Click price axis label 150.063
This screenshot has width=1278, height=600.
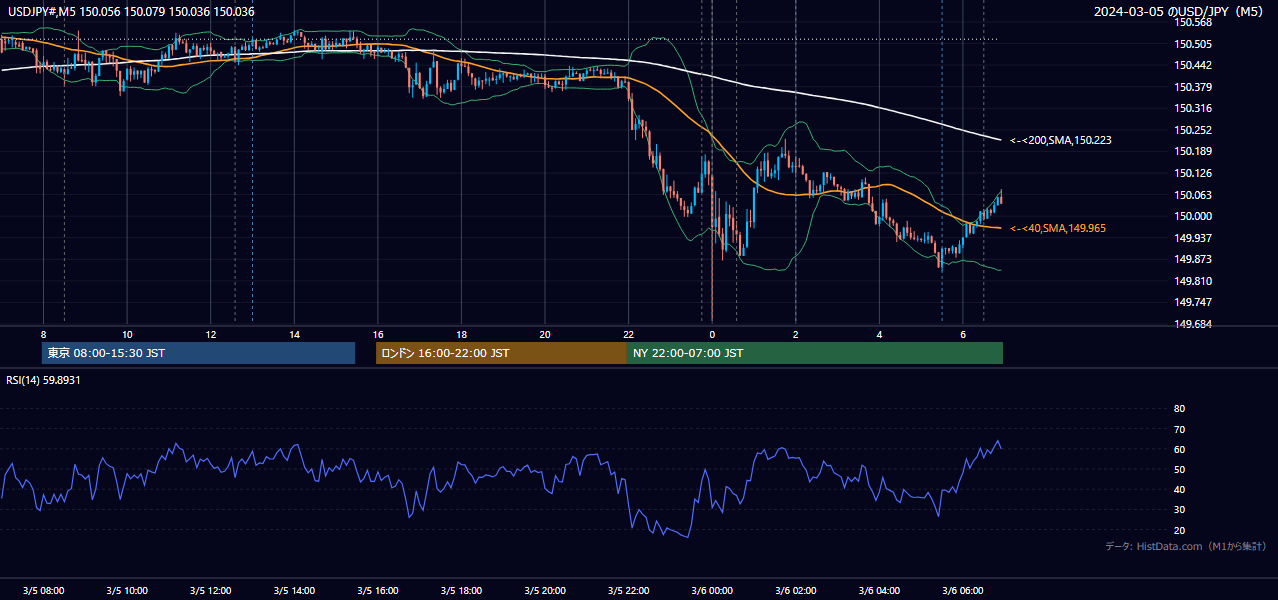1193,195
